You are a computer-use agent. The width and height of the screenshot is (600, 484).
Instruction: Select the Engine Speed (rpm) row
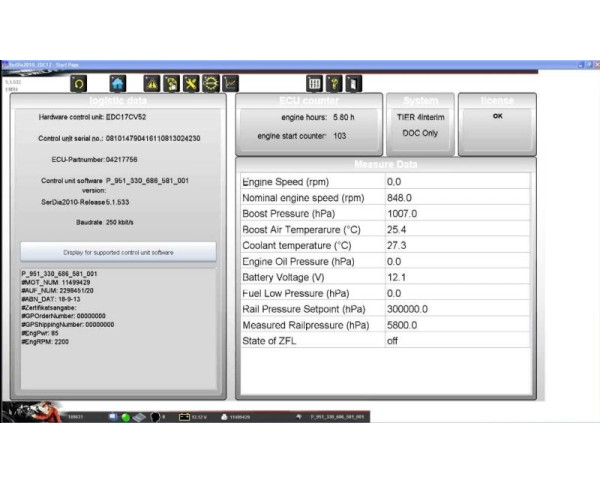(x=384, y=182)
